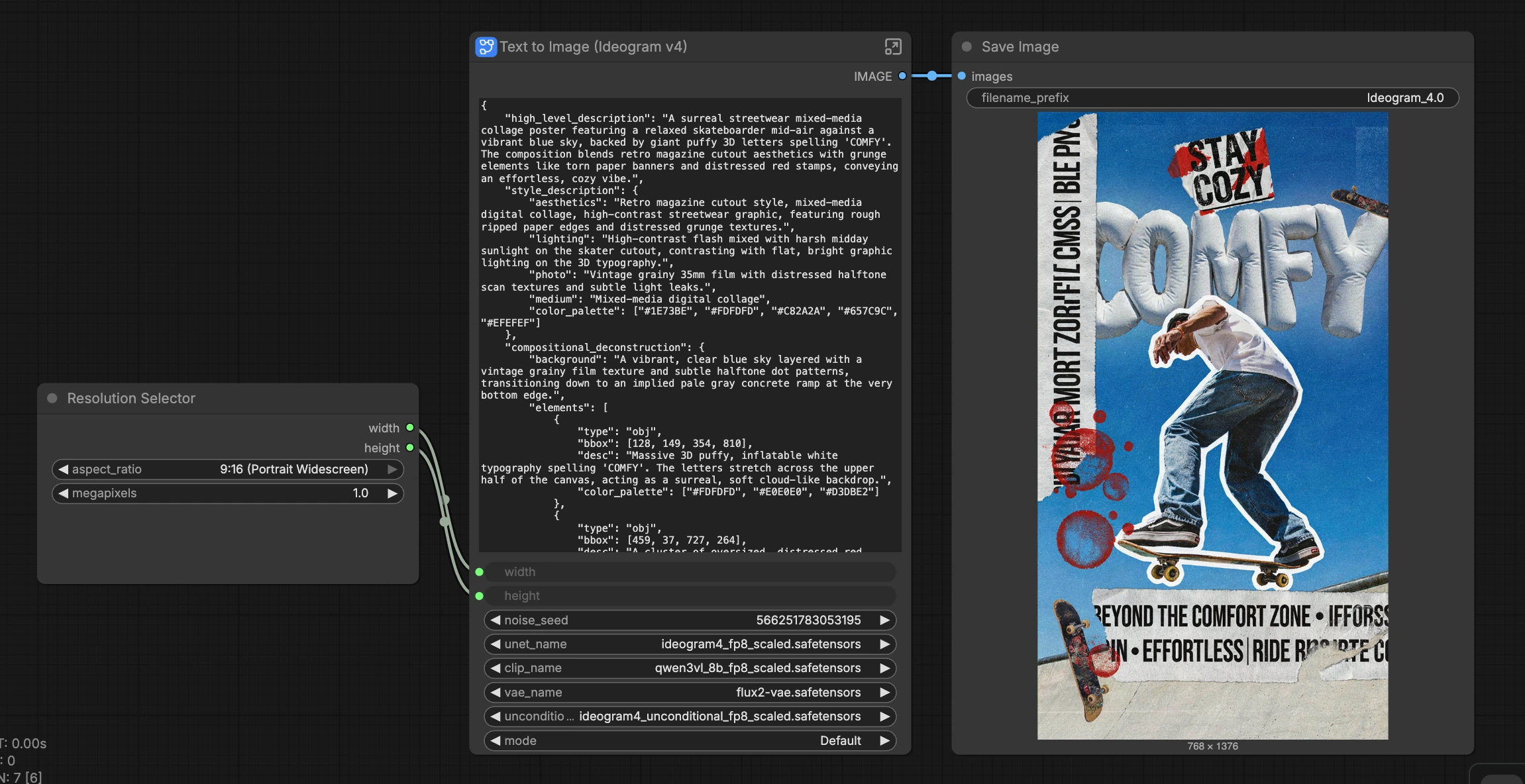Select previous aspect_ratio with left arrow
The height and width of the screenshot is (784, 1525).
(63, 469)
